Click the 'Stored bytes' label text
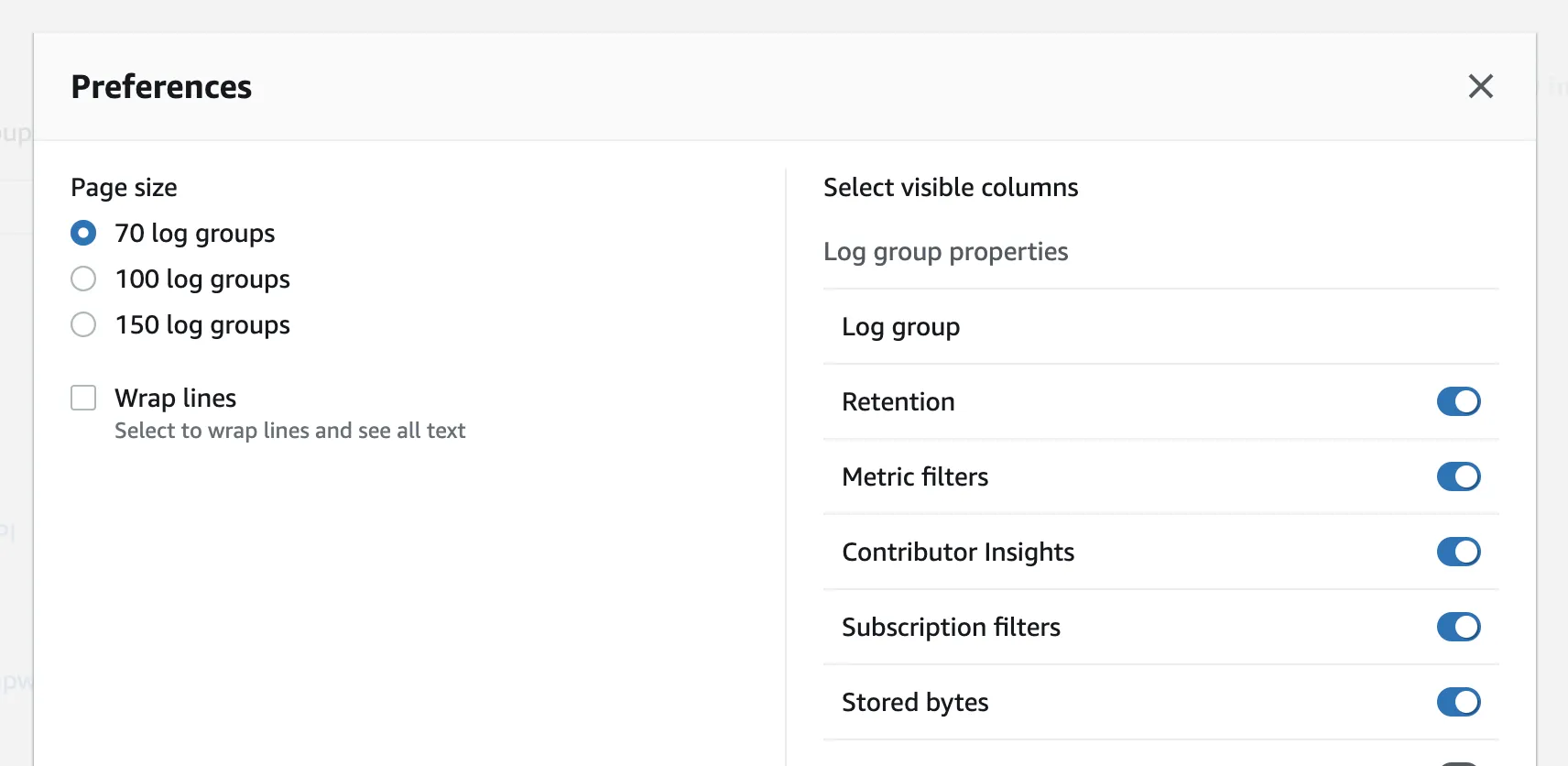 (x=914, y=703)
